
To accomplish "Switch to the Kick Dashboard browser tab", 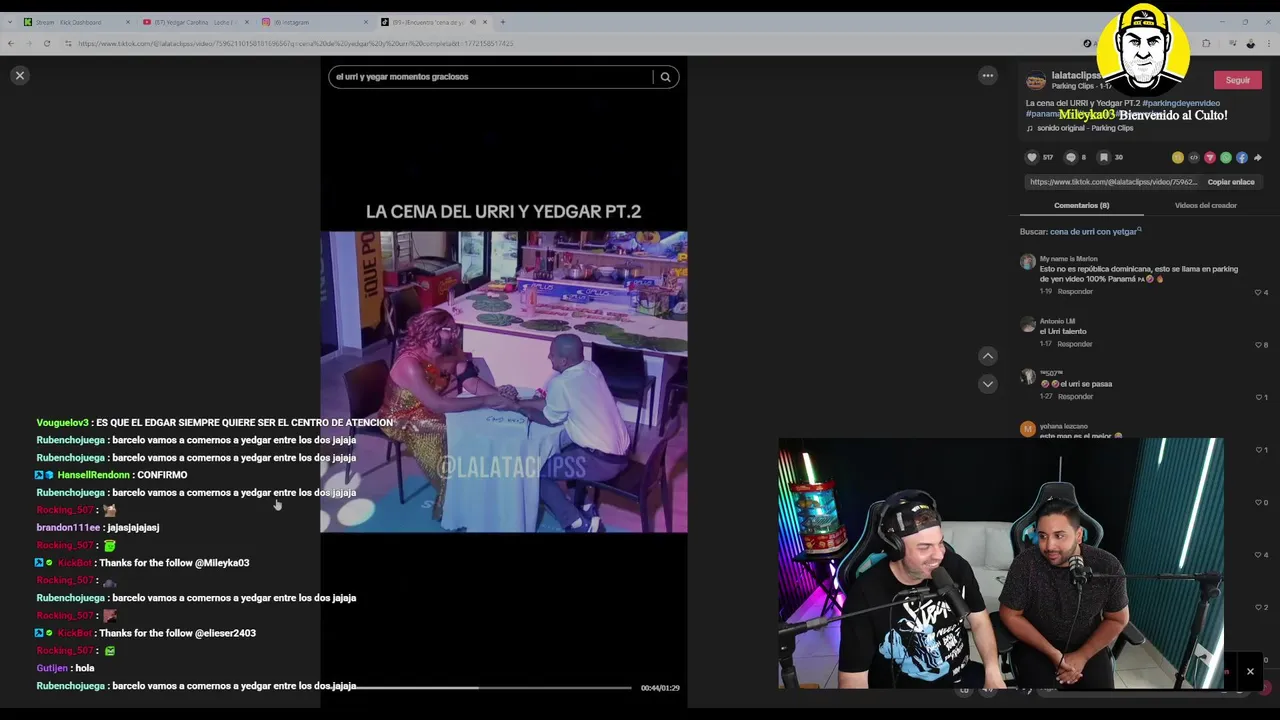I will pyautogui.click(x=77, y=22).
